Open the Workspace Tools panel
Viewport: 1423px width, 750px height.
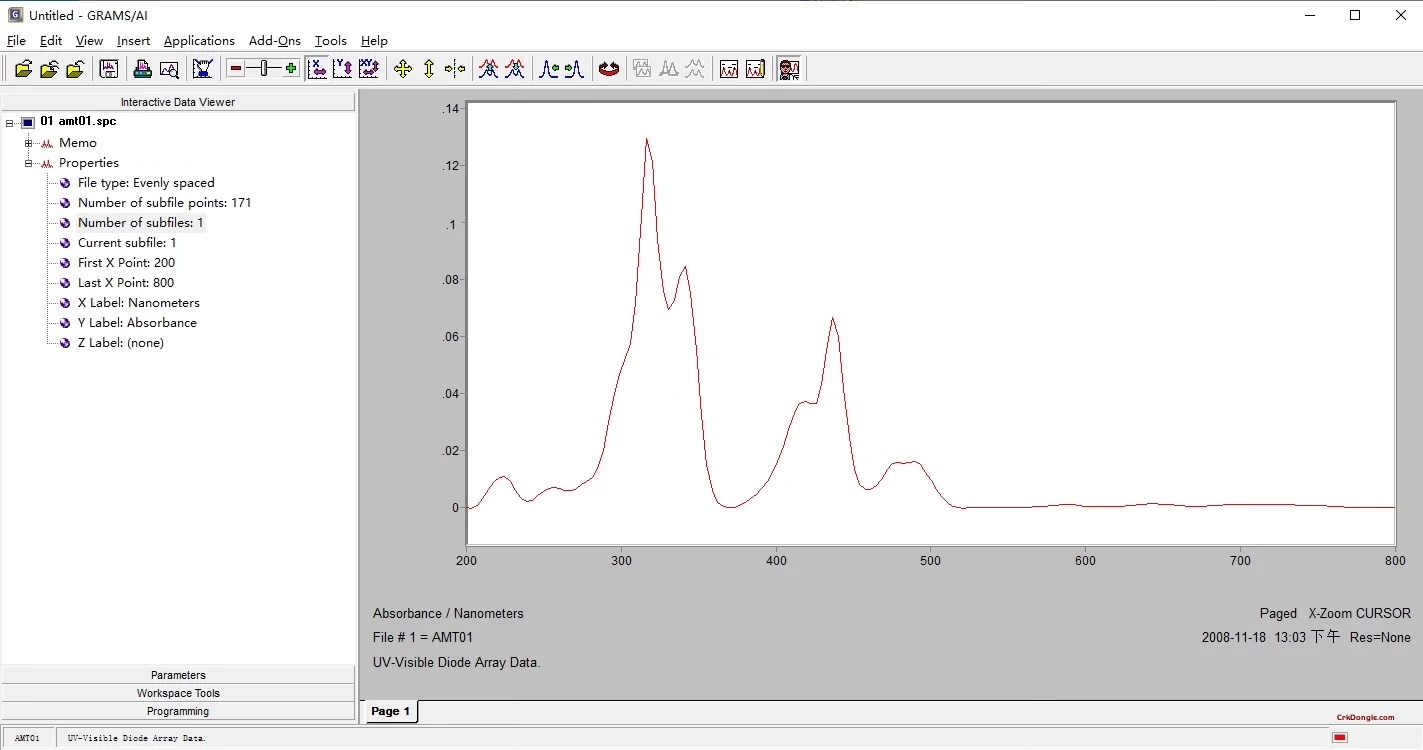pyautogui.click(x=178, y=692)
